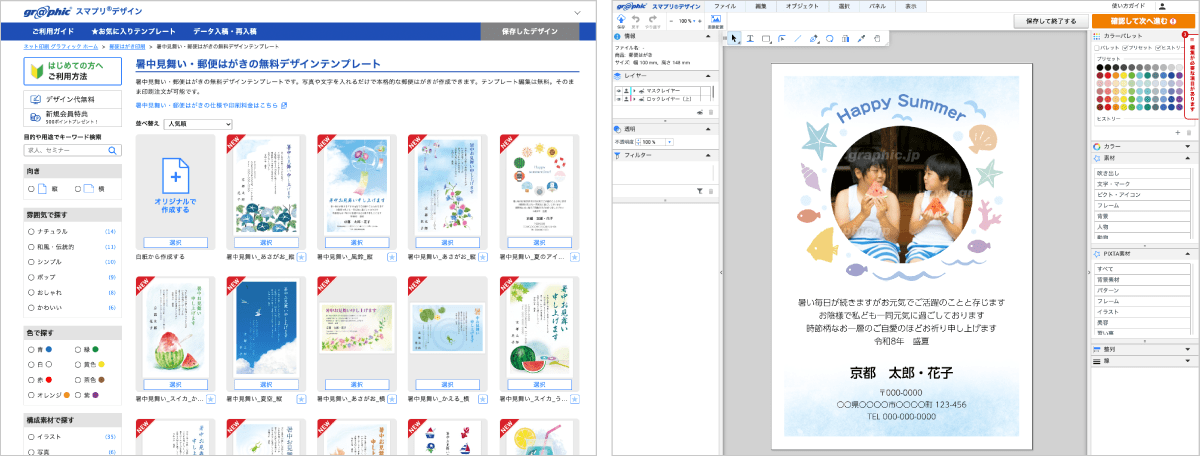
Task: Click the external link icon next to the spec link
Action: (285, 105)
